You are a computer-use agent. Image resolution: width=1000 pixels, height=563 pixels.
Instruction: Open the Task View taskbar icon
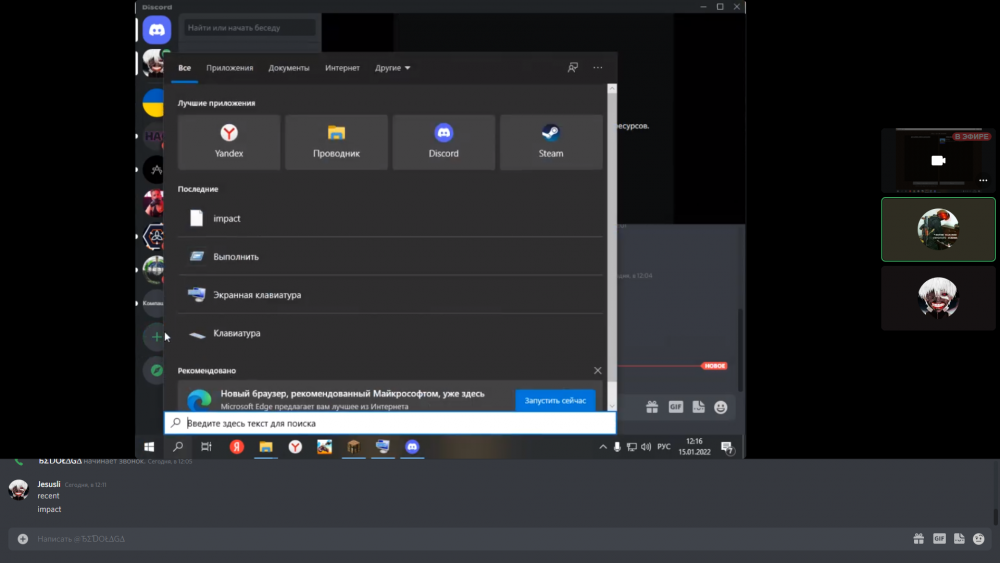[206, 447]
